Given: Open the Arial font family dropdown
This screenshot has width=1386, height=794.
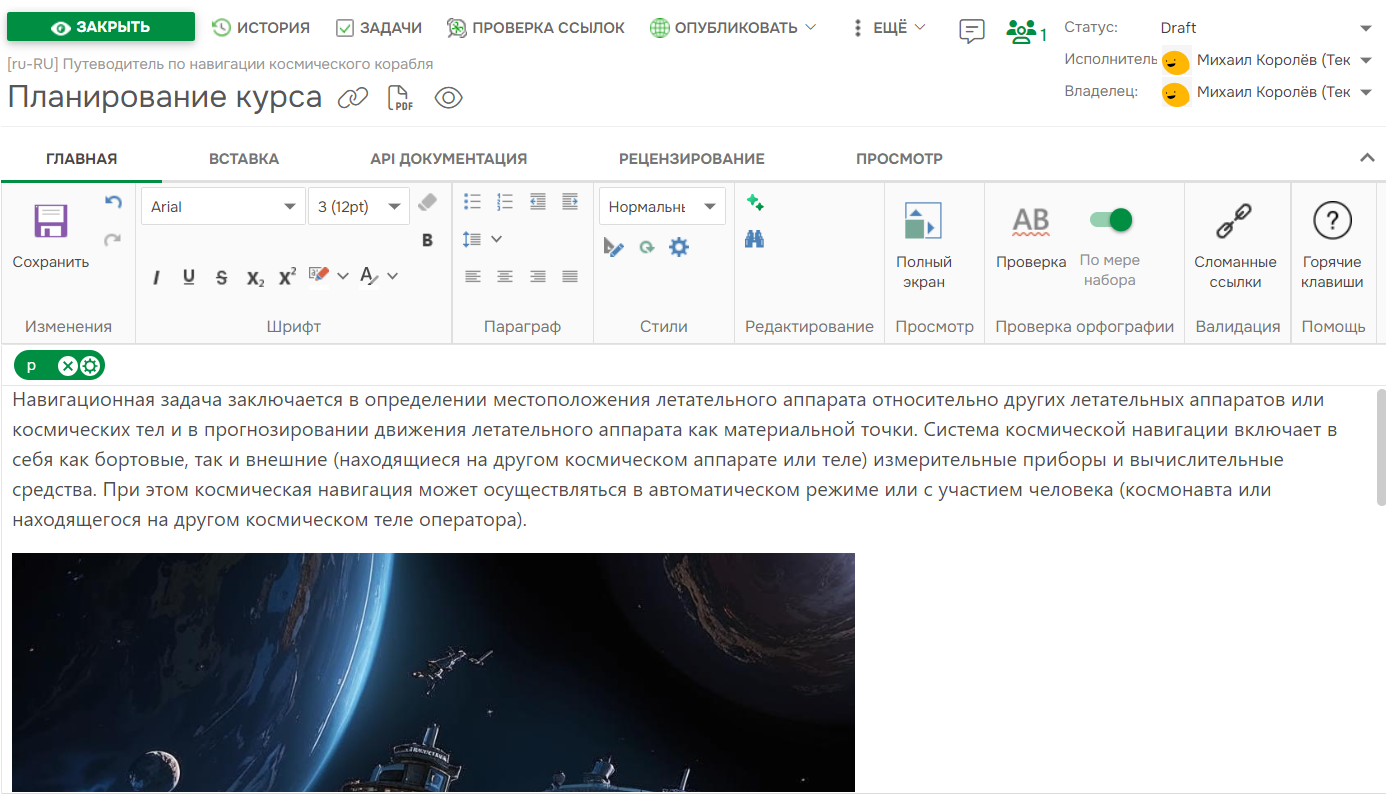Looking at the screenshot, I should tap(223, 207).
